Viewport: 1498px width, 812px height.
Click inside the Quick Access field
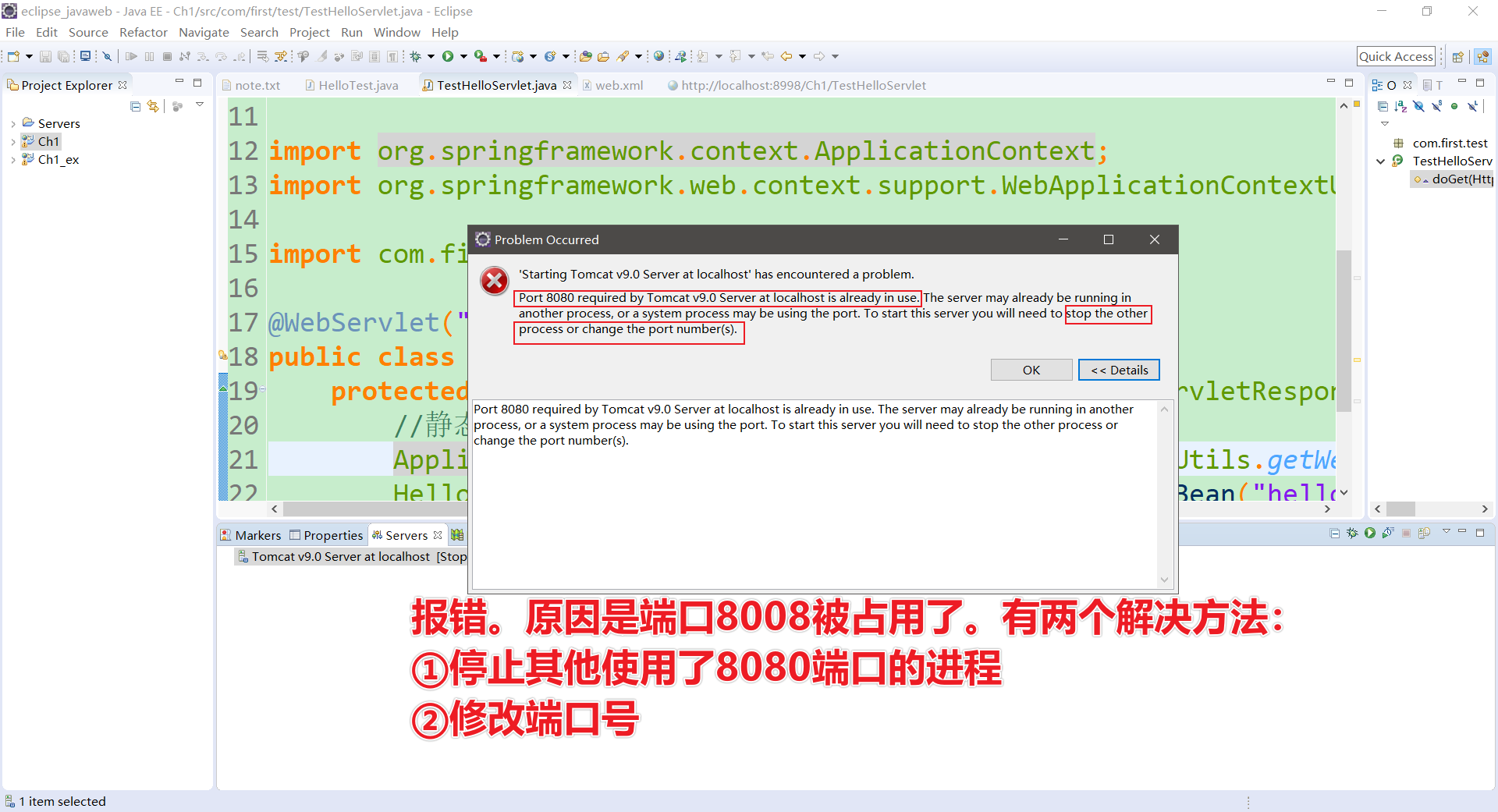click(1396, 56)
